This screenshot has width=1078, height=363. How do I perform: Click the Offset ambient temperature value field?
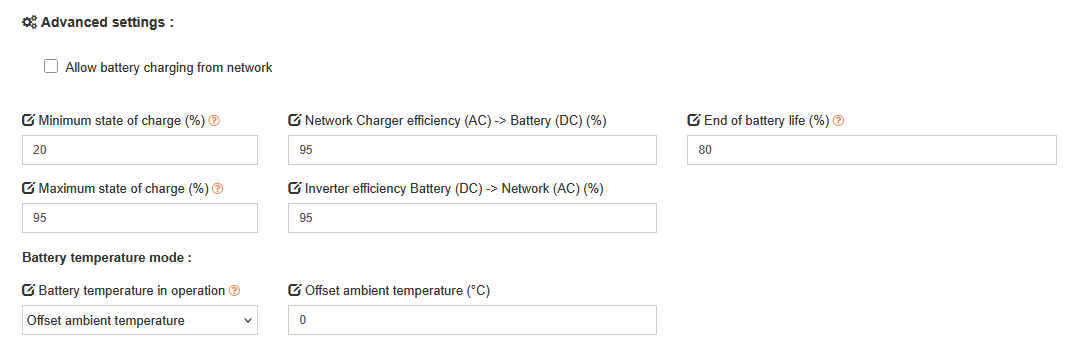[x=472, y=320]
